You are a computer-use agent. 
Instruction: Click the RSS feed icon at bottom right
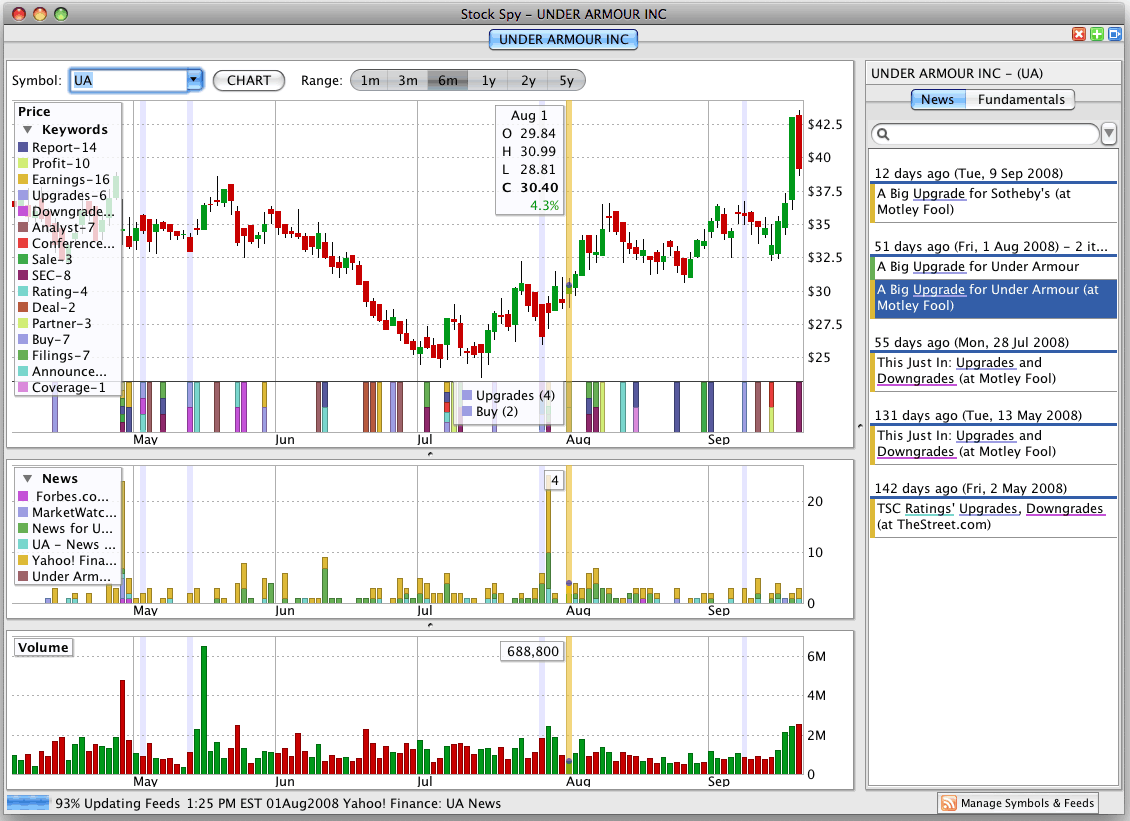tap(949, 803)
